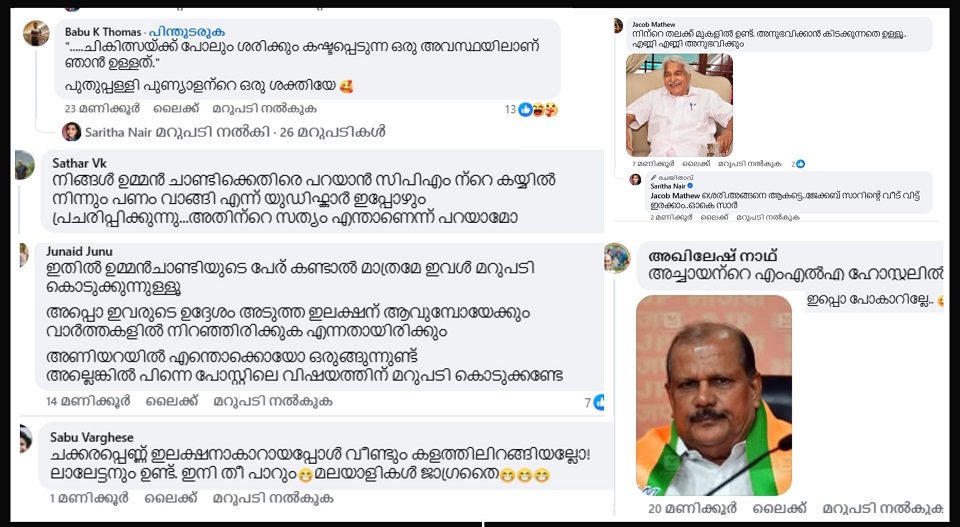960x527 pixels.
Task: Like Sabu Varghese comment
Action: tap(171, 498)
